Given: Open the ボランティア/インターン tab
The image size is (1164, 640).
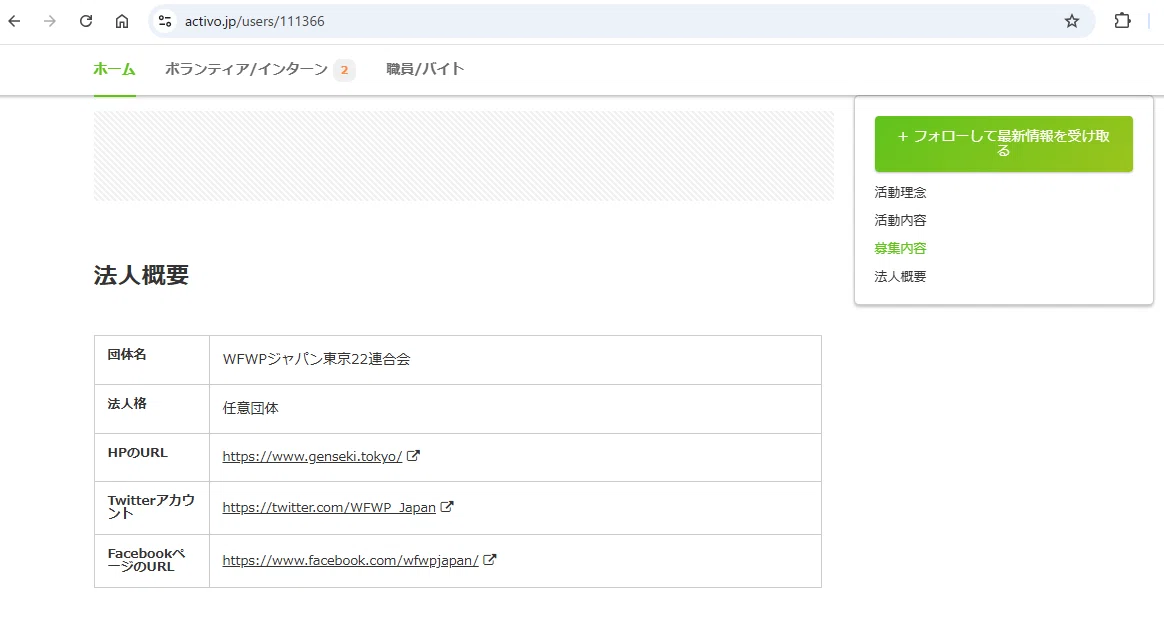Looking at the screenshot, I should point(246,69).
